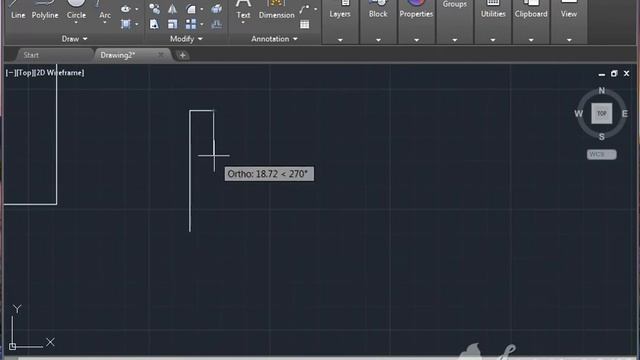Add a new drawing tab
Screen dimensions: 640x360
(x=182, y=55)
